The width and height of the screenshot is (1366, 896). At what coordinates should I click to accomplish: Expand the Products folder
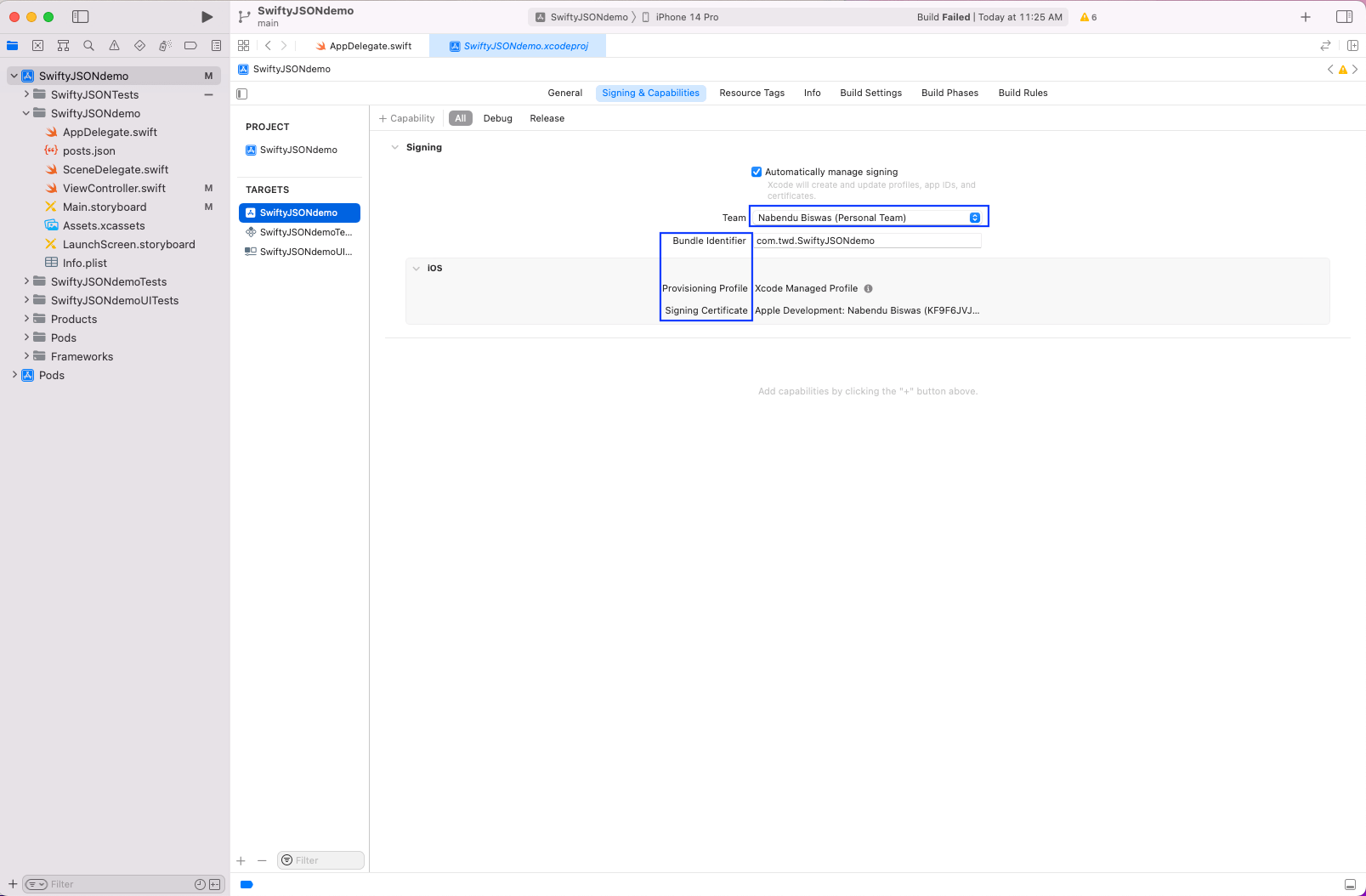26,319
